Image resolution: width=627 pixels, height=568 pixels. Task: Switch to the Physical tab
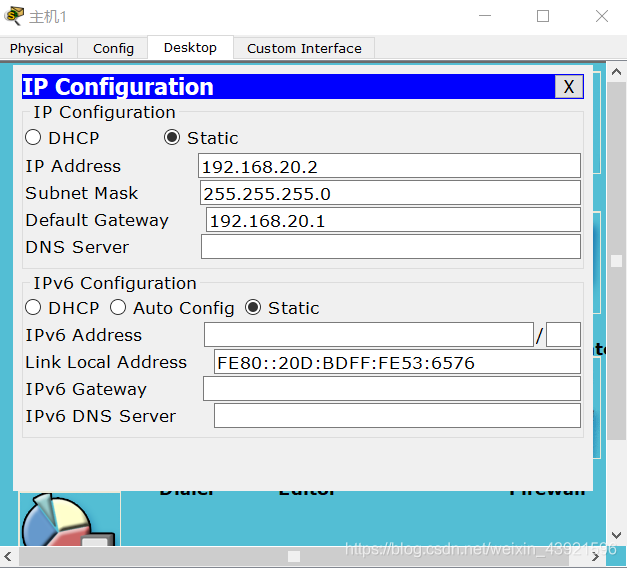coord(37,48)
